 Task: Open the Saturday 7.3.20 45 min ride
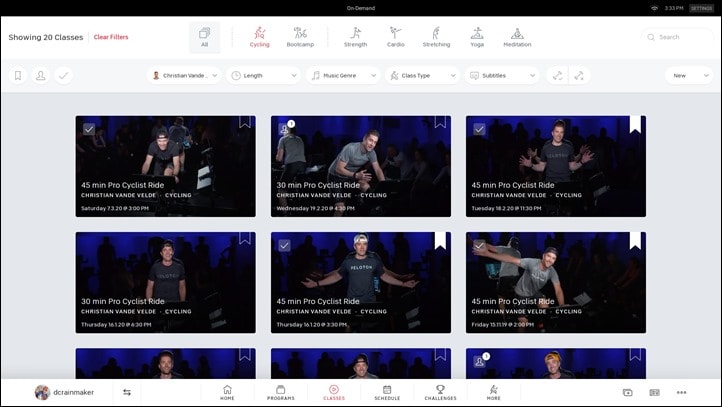click(166, 166)
